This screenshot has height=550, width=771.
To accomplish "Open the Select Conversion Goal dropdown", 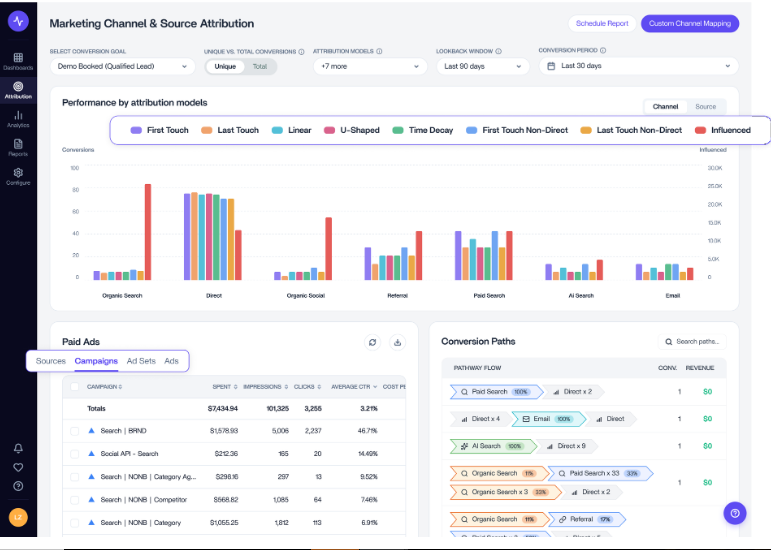I will tap(122, 66).
